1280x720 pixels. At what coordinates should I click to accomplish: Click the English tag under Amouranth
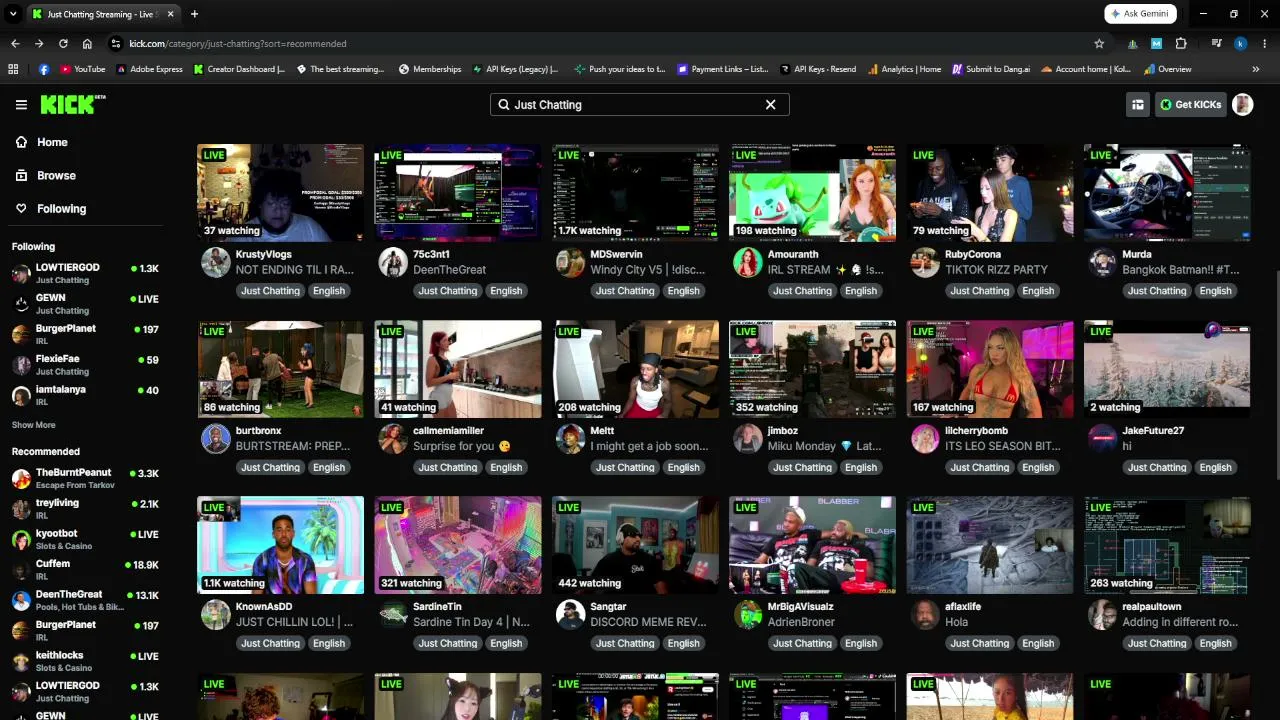[861, 291]
